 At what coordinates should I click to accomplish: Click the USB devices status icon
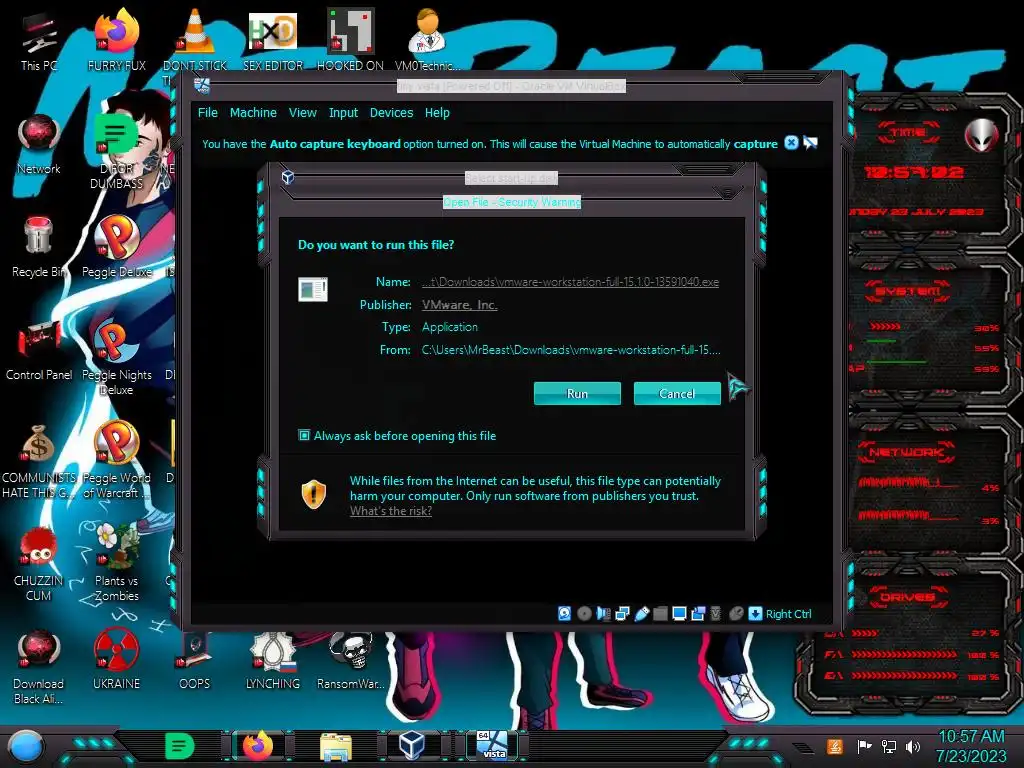click(x=641, y=613)
